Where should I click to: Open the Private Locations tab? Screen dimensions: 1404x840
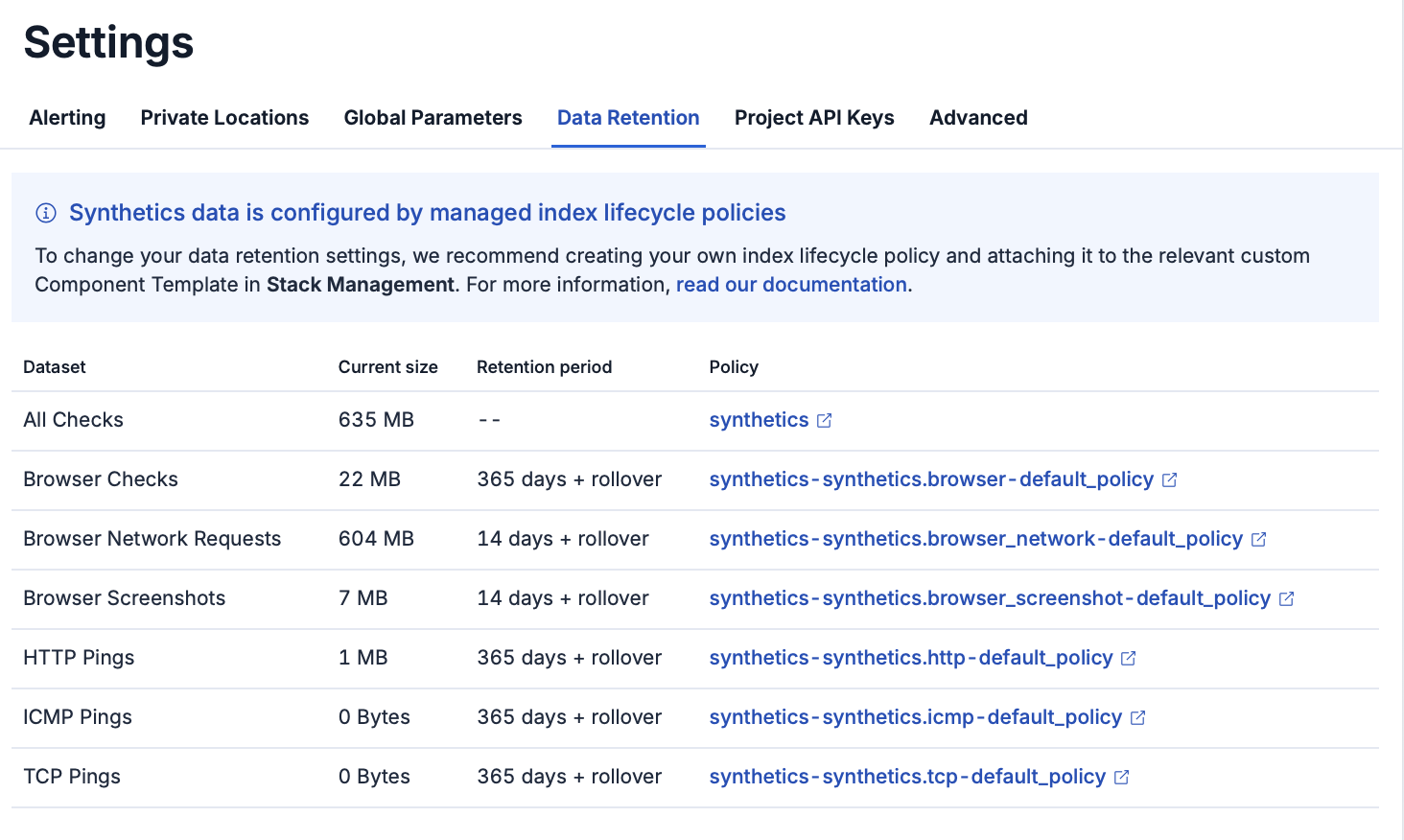224,117
